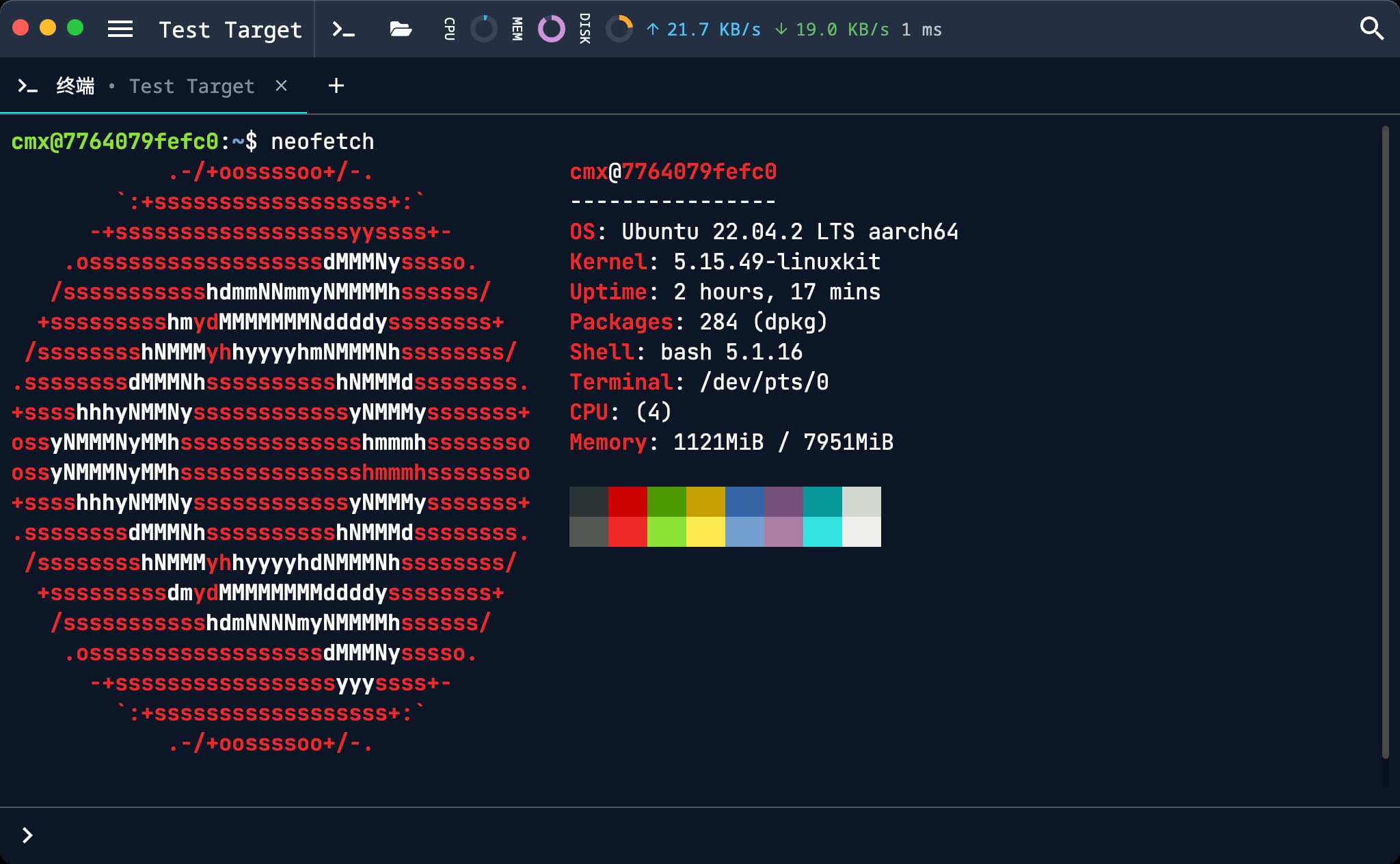Image resolution: width=1400 pixels, height=864 pixels.
Task: Click the Test Target title in toolbar
Action: tap(230, 29)
